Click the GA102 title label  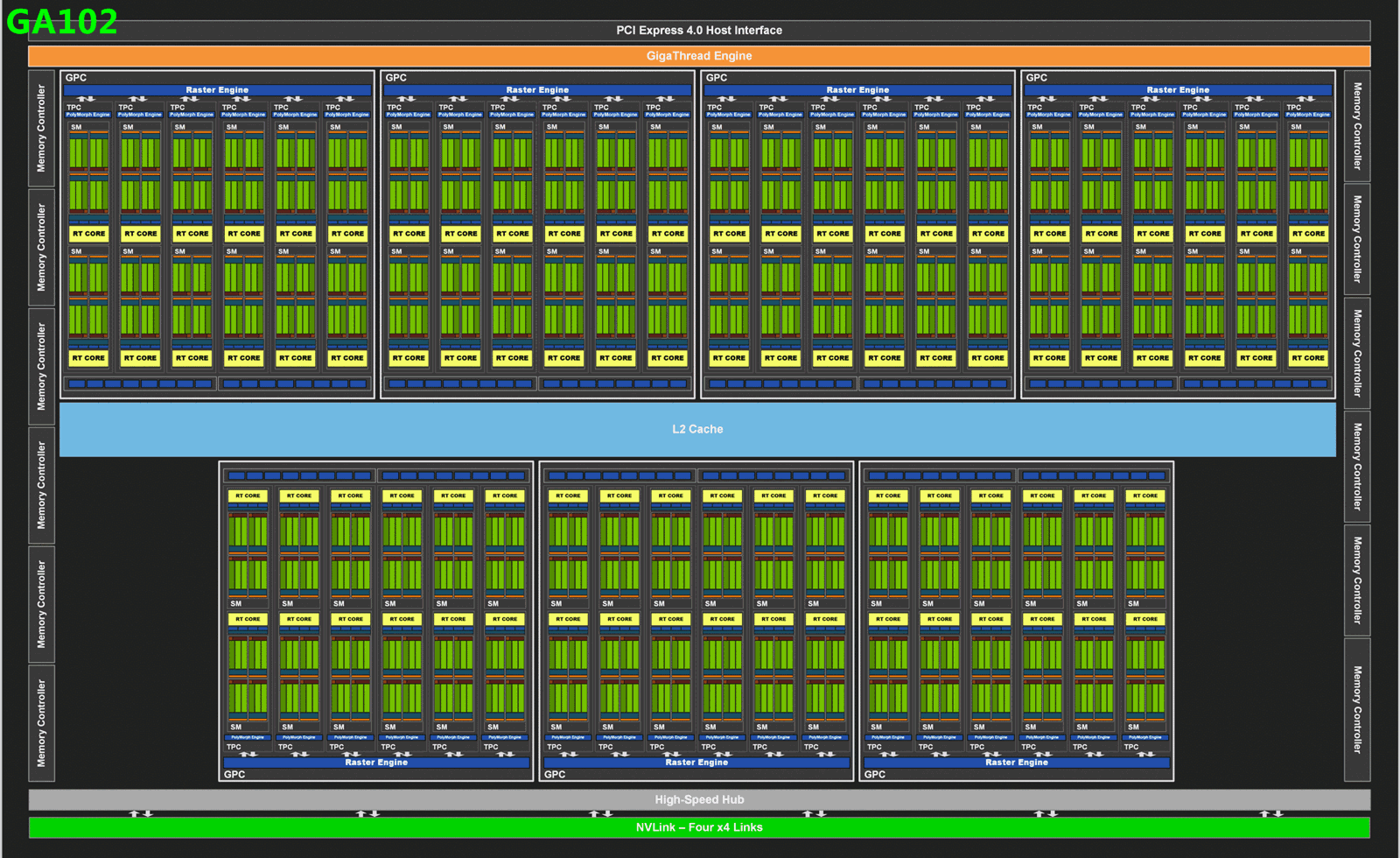point(61,22)
